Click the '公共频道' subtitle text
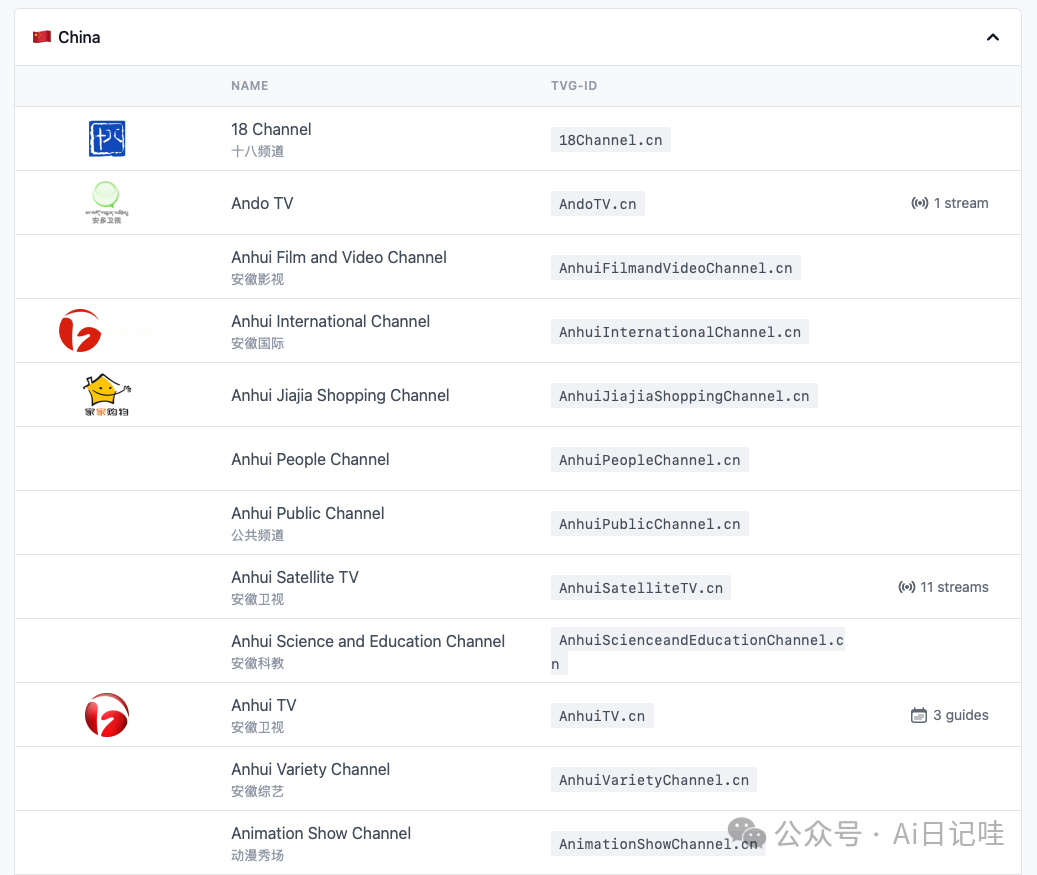This screenshot has width=1037, height=875. coord(257,535)
